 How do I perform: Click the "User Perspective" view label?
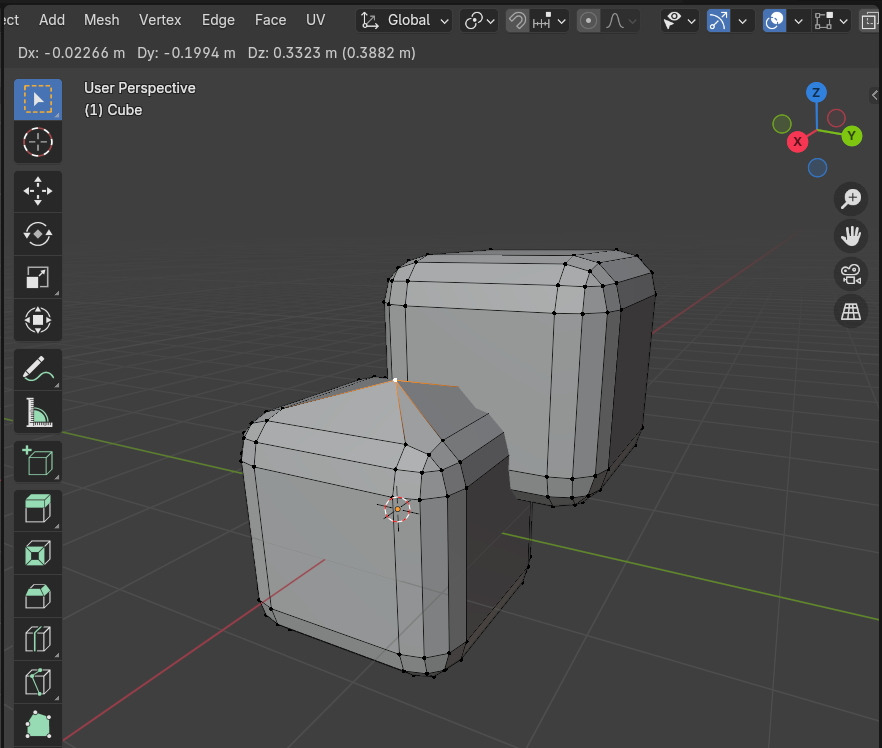pyautogui.click(x=140, y=88)
